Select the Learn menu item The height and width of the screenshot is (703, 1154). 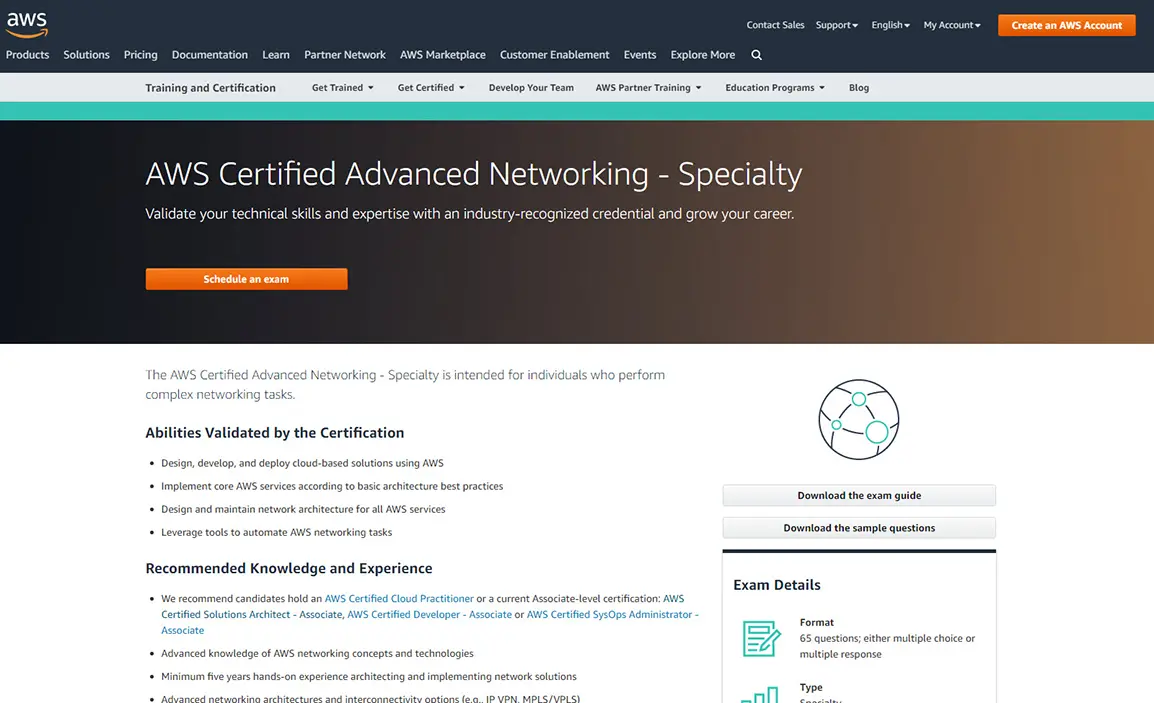coord(276,55)
